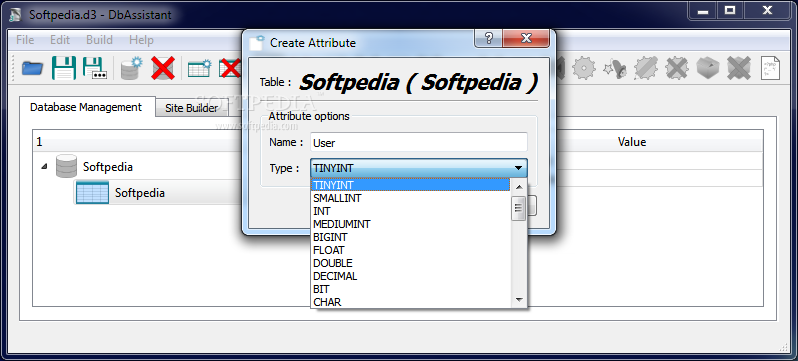
Task: Open the Help menu
Action: tap(141, 40)
